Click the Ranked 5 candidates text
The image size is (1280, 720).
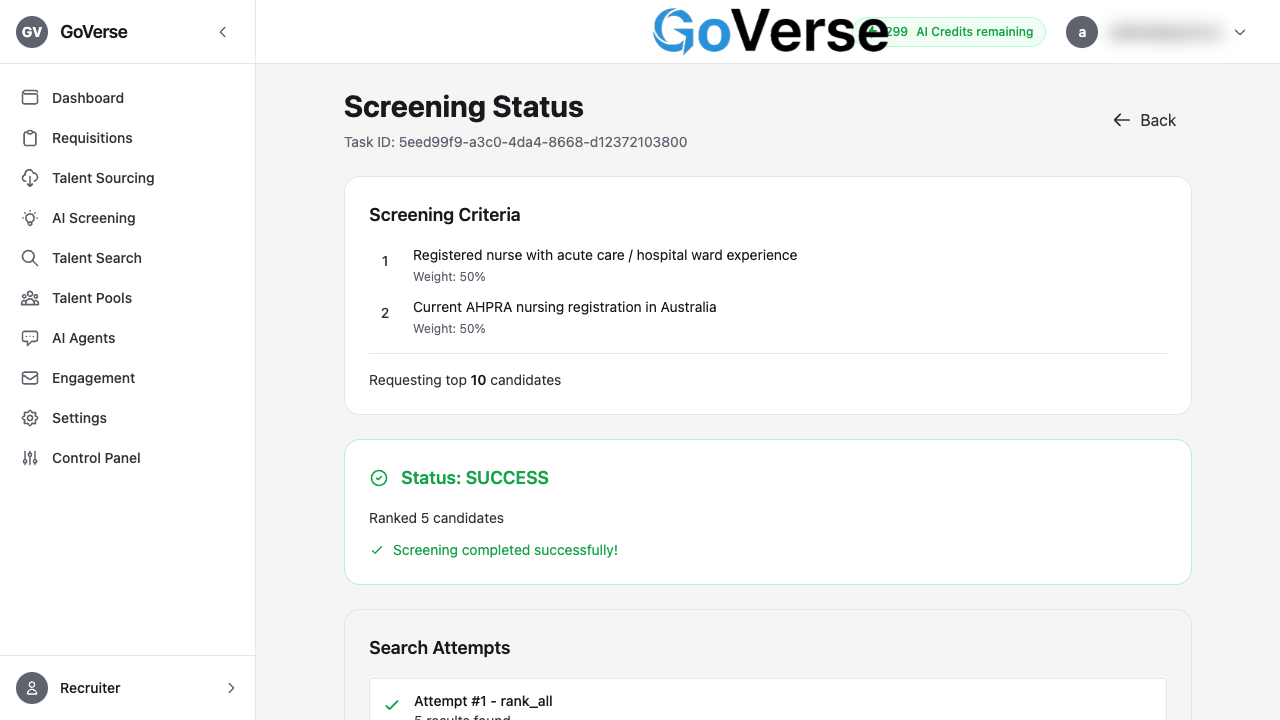click(436, 518)
